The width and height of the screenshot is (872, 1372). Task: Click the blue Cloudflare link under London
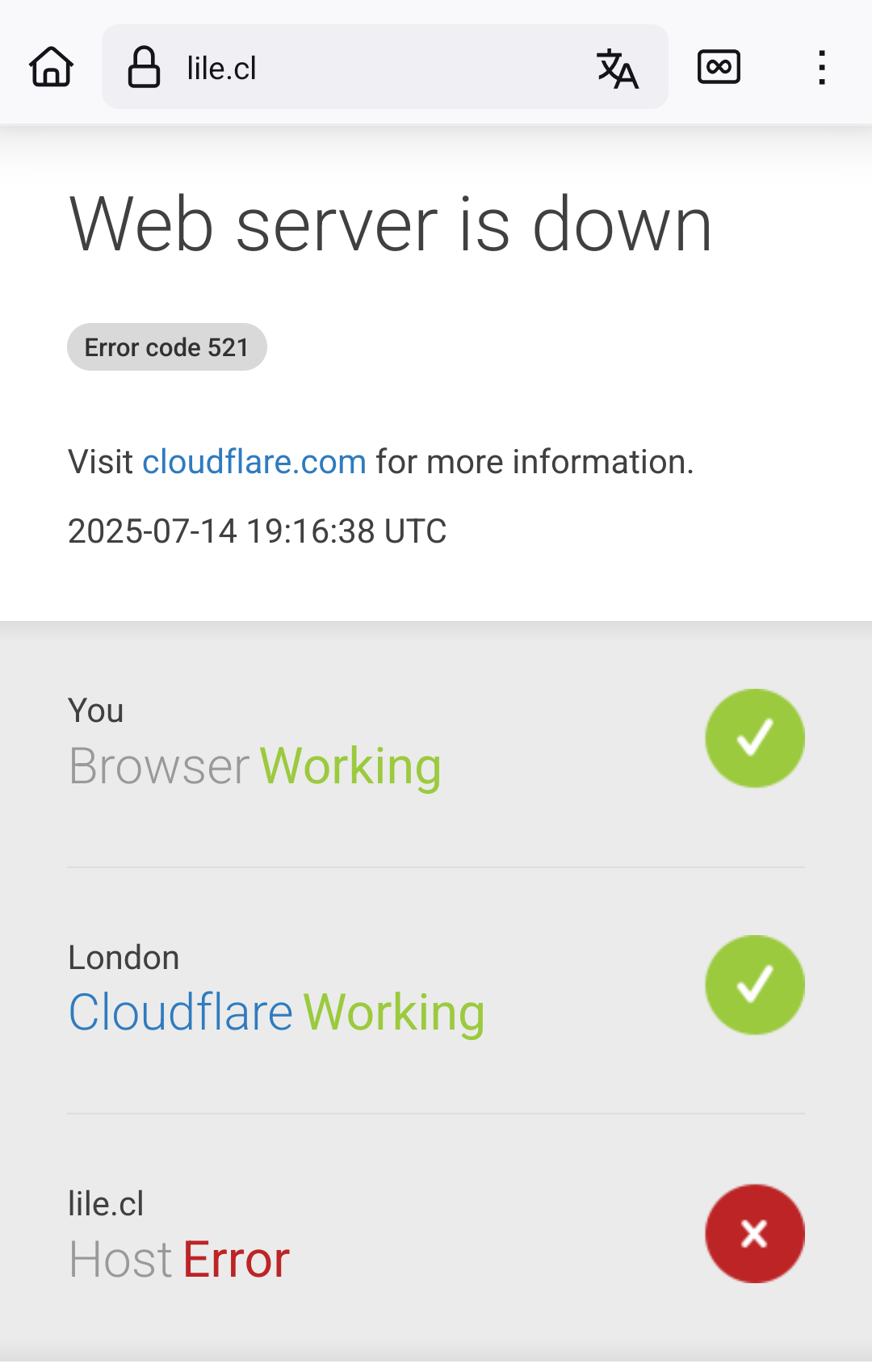point(180,1013)
